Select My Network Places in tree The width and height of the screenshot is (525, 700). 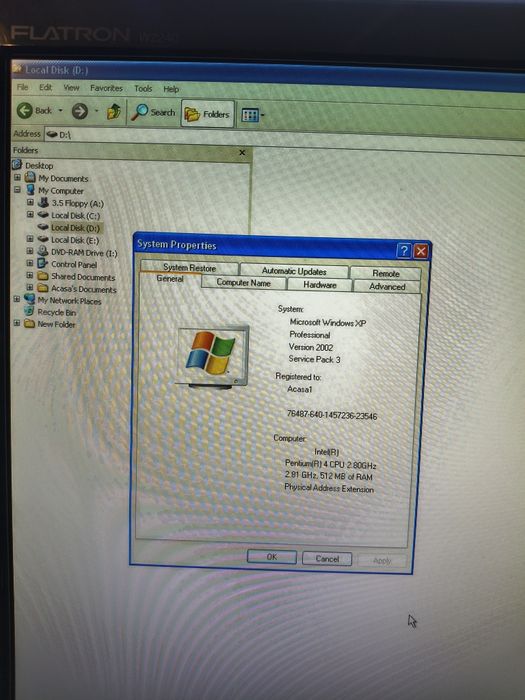coord(69,301)
